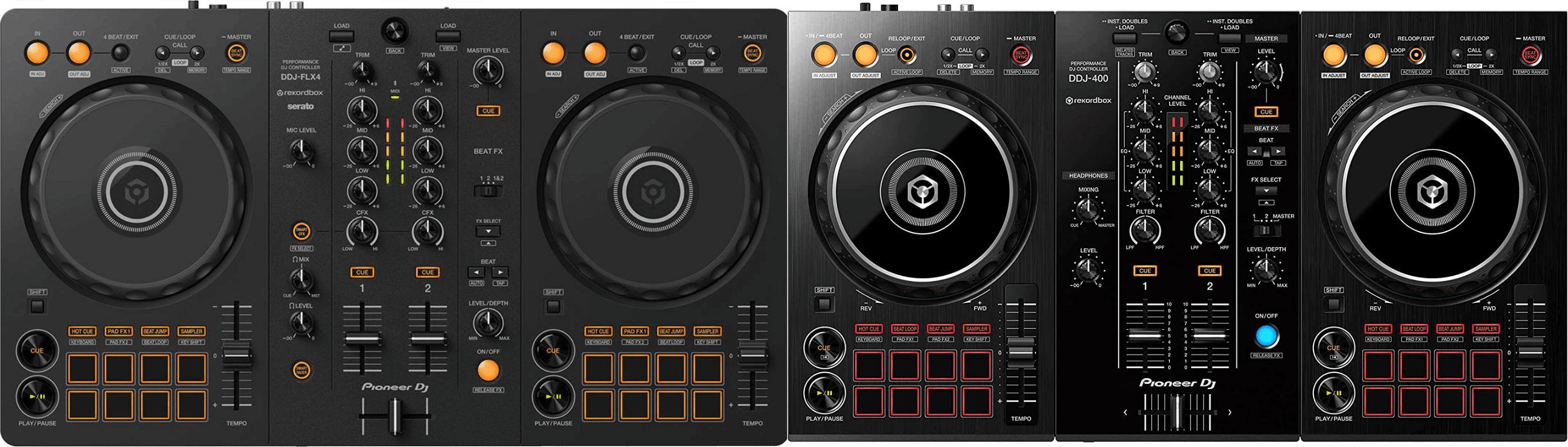This screenshot has width=1568, height=447.
Task: Click the BEAT right arrow on DDJ-FLX4
Action: (x=500, y=272)
